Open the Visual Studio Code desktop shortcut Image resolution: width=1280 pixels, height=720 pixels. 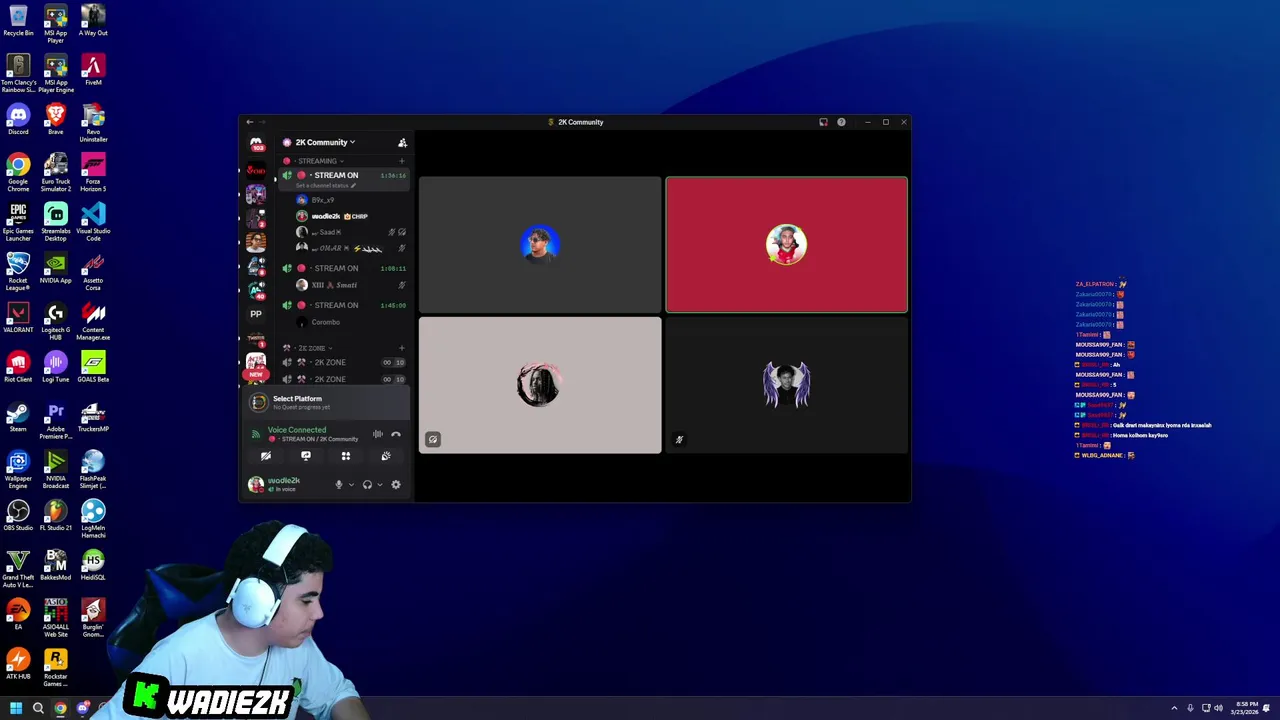(x=93, y=222)
